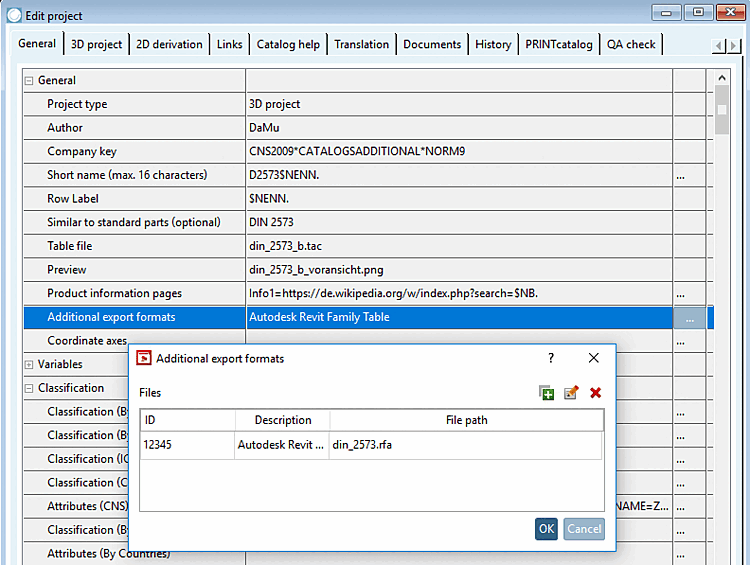Click the File path column header

(x=466, y=420)
